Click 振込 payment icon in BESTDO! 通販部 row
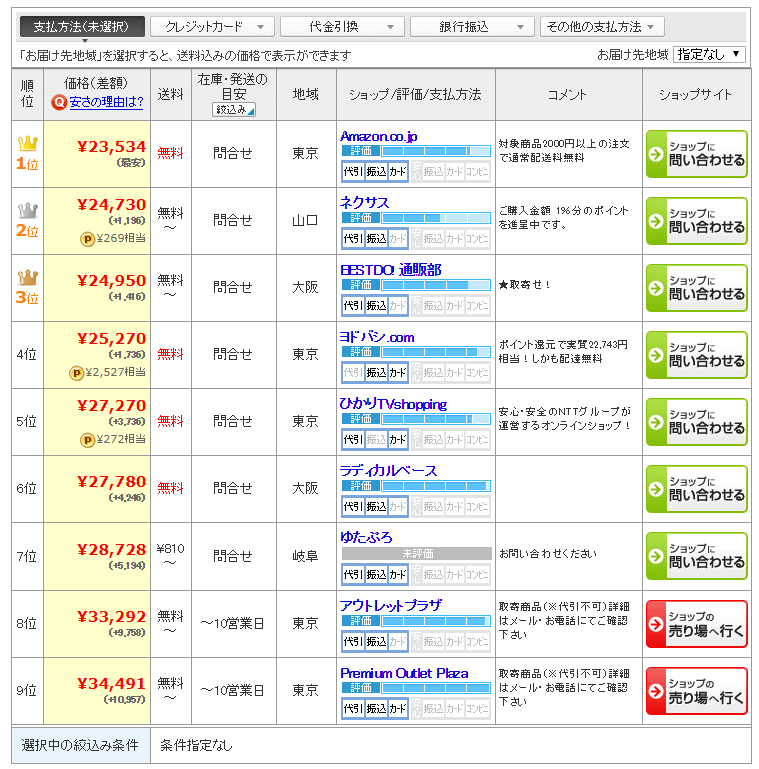The width and height of the screenshot is (759, 769). pos(376,306)
